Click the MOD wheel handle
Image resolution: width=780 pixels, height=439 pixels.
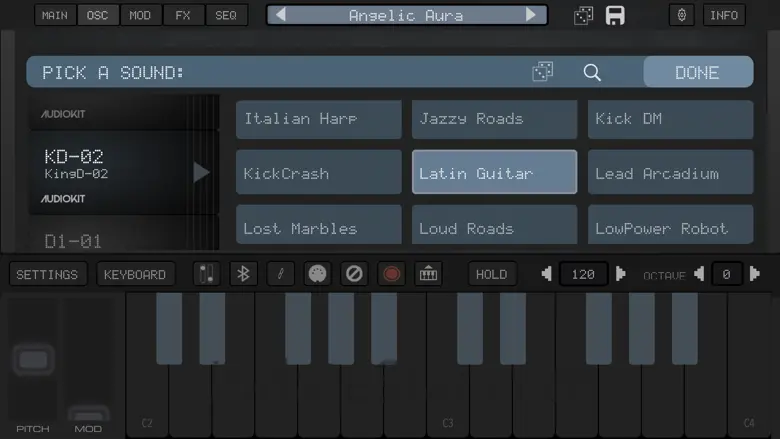coord(89,414)
